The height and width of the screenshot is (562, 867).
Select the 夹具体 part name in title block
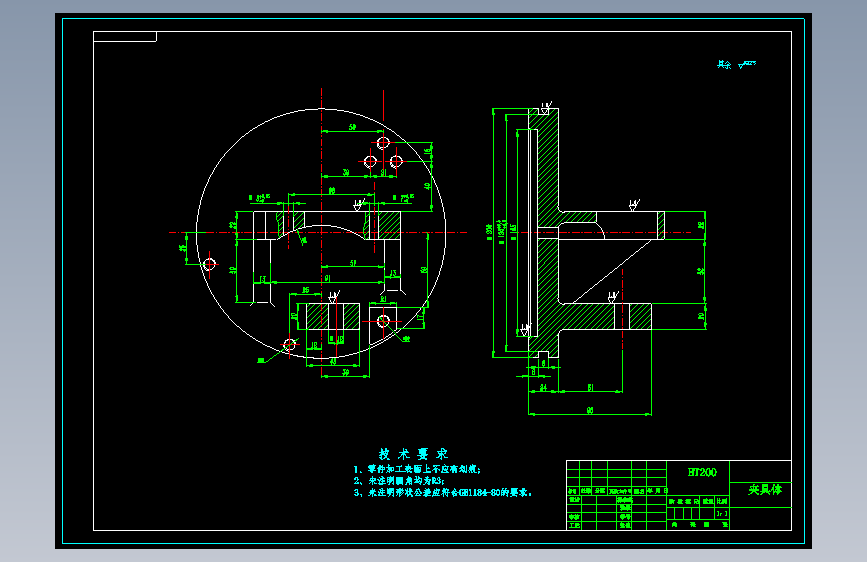(x=765, y=490)
